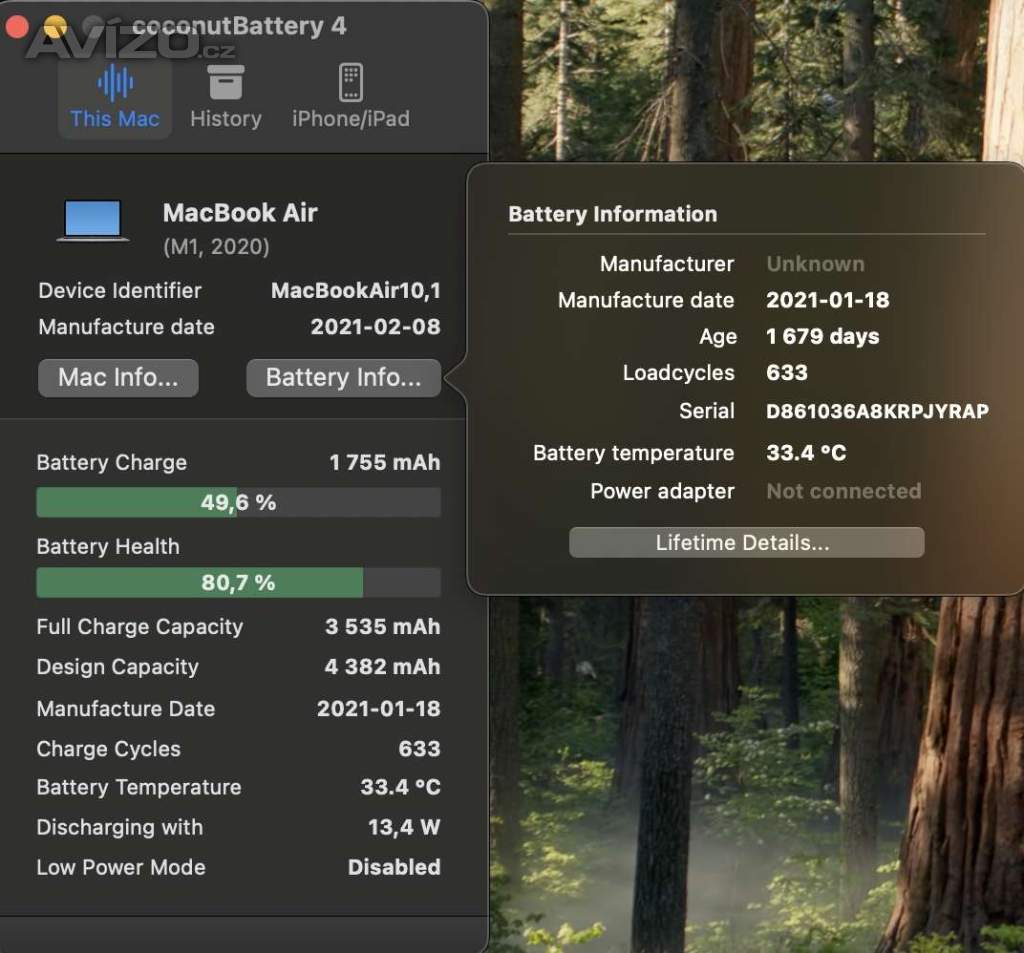Viewport: 1024px width, 953px height.
Task: Open the Mac Info... button
Action: [118, 378]
